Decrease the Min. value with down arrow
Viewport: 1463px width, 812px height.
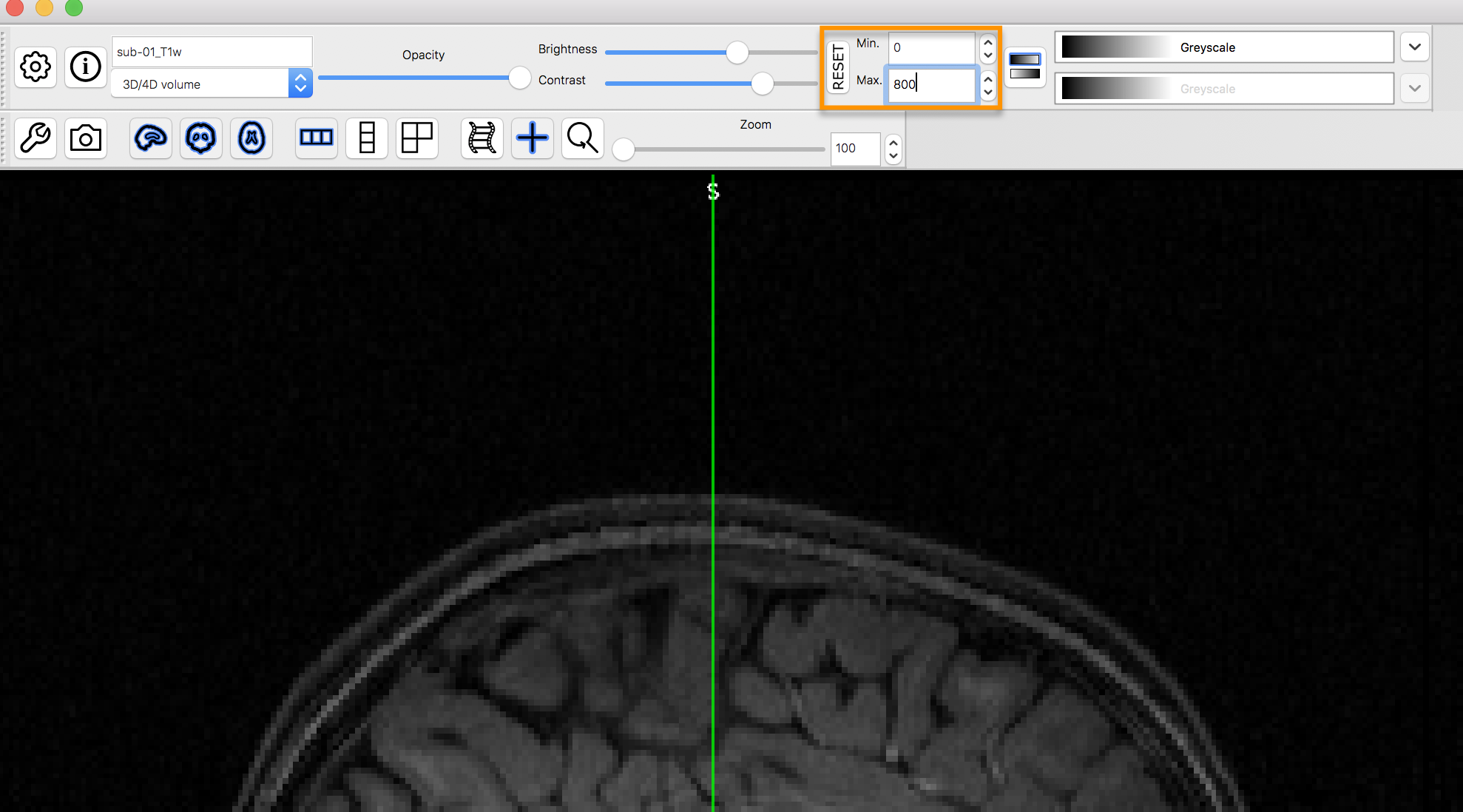click(988, 55)
